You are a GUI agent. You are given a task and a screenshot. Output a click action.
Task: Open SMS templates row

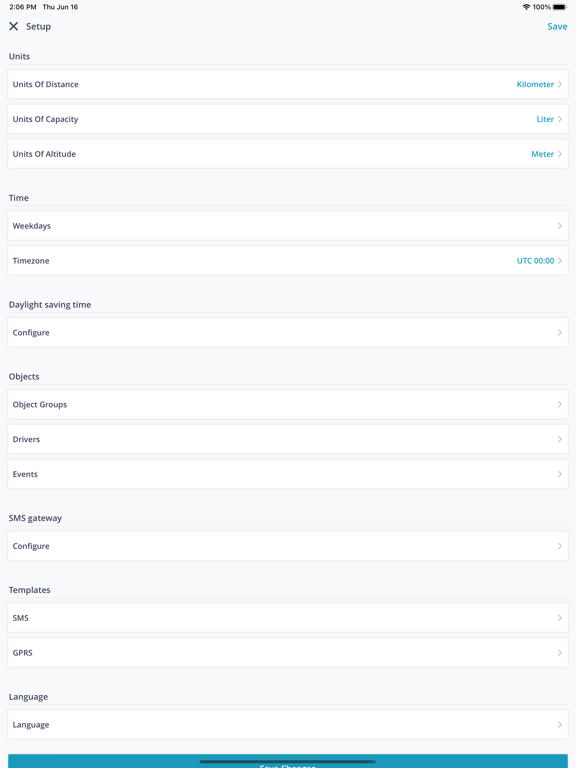point(288,618)
